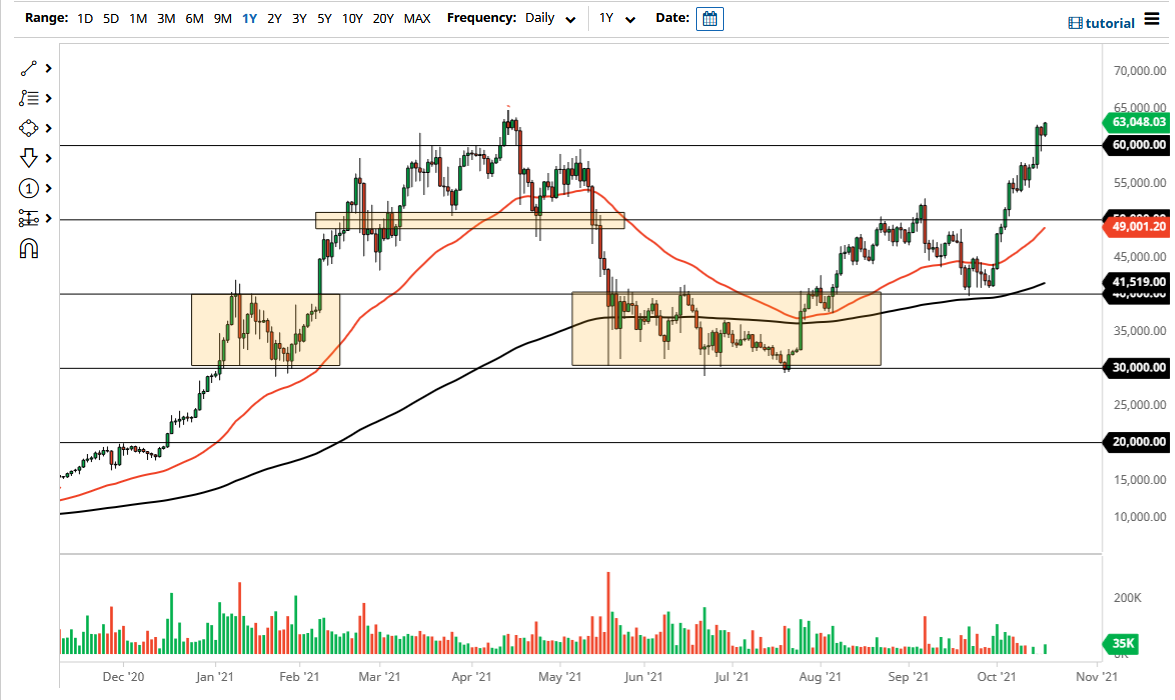
Task: Select the 6M range tab
Action: click(x=194, y=18)
